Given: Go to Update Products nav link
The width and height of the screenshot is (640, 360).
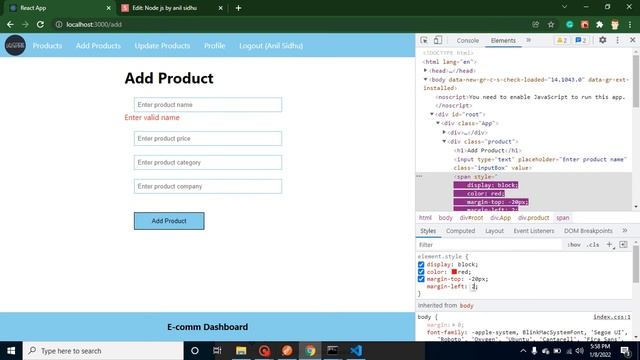Looking at the screenshot, I should pos(162,46).
